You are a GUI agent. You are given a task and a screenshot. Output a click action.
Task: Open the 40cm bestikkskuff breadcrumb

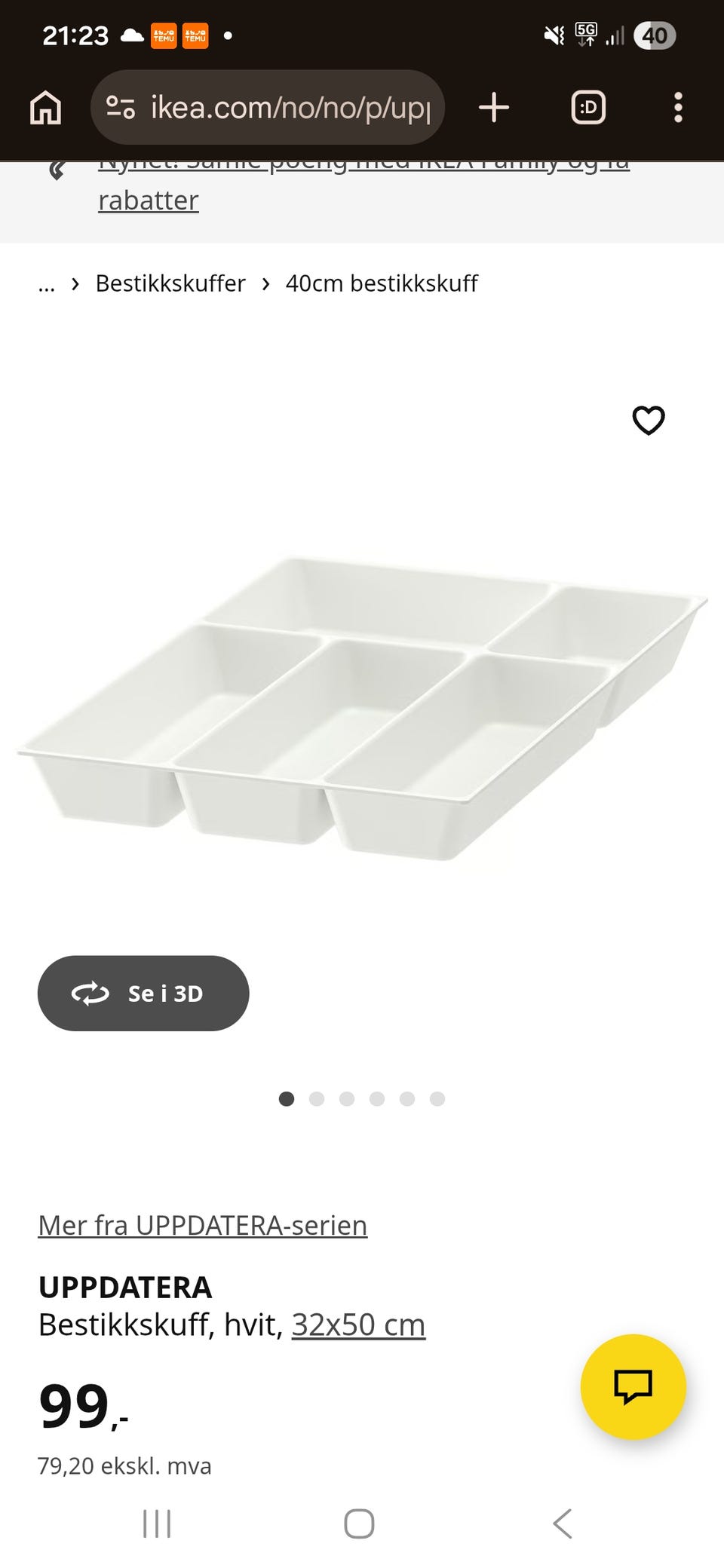(x=382, y=283)
